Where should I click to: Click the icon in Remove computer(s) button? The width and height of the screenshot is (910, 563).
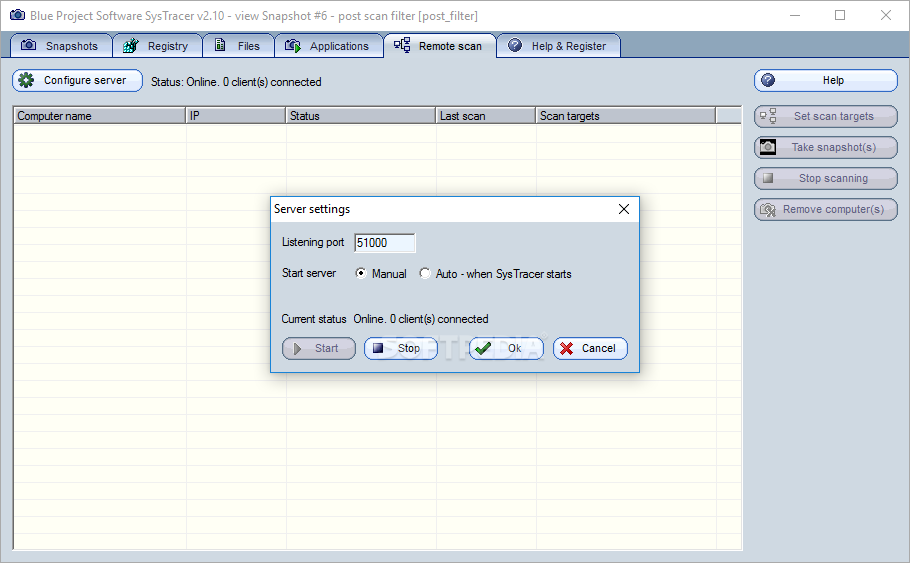(768, 210)
